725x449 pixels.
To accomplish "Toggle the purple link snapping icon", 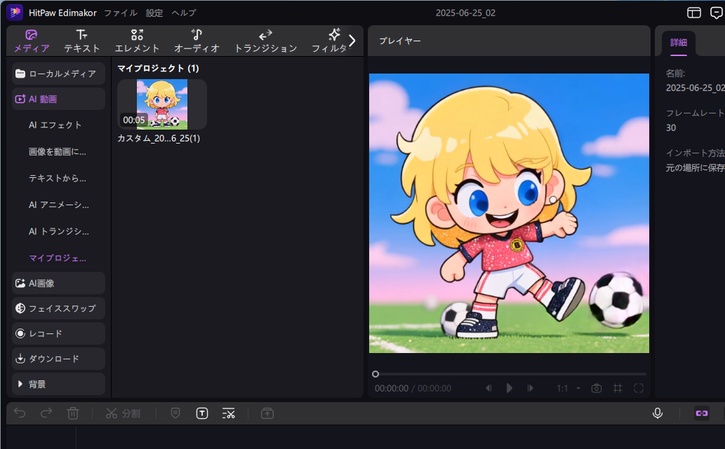I will 702,413.
